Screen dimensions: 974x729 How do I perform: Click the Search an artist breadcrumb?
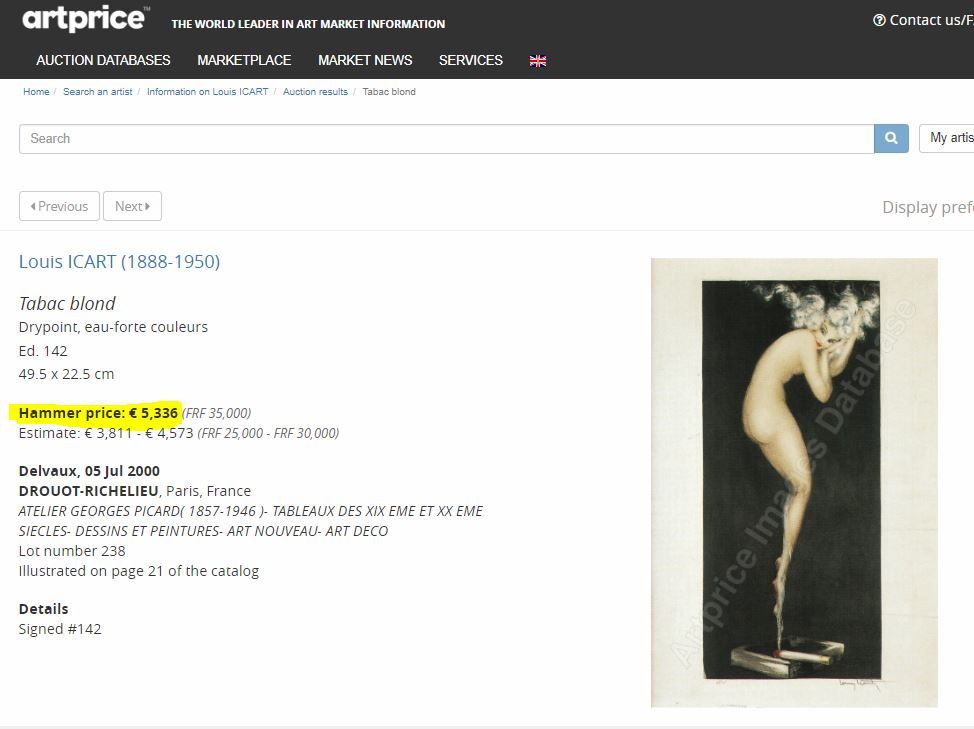coord(98,91)
